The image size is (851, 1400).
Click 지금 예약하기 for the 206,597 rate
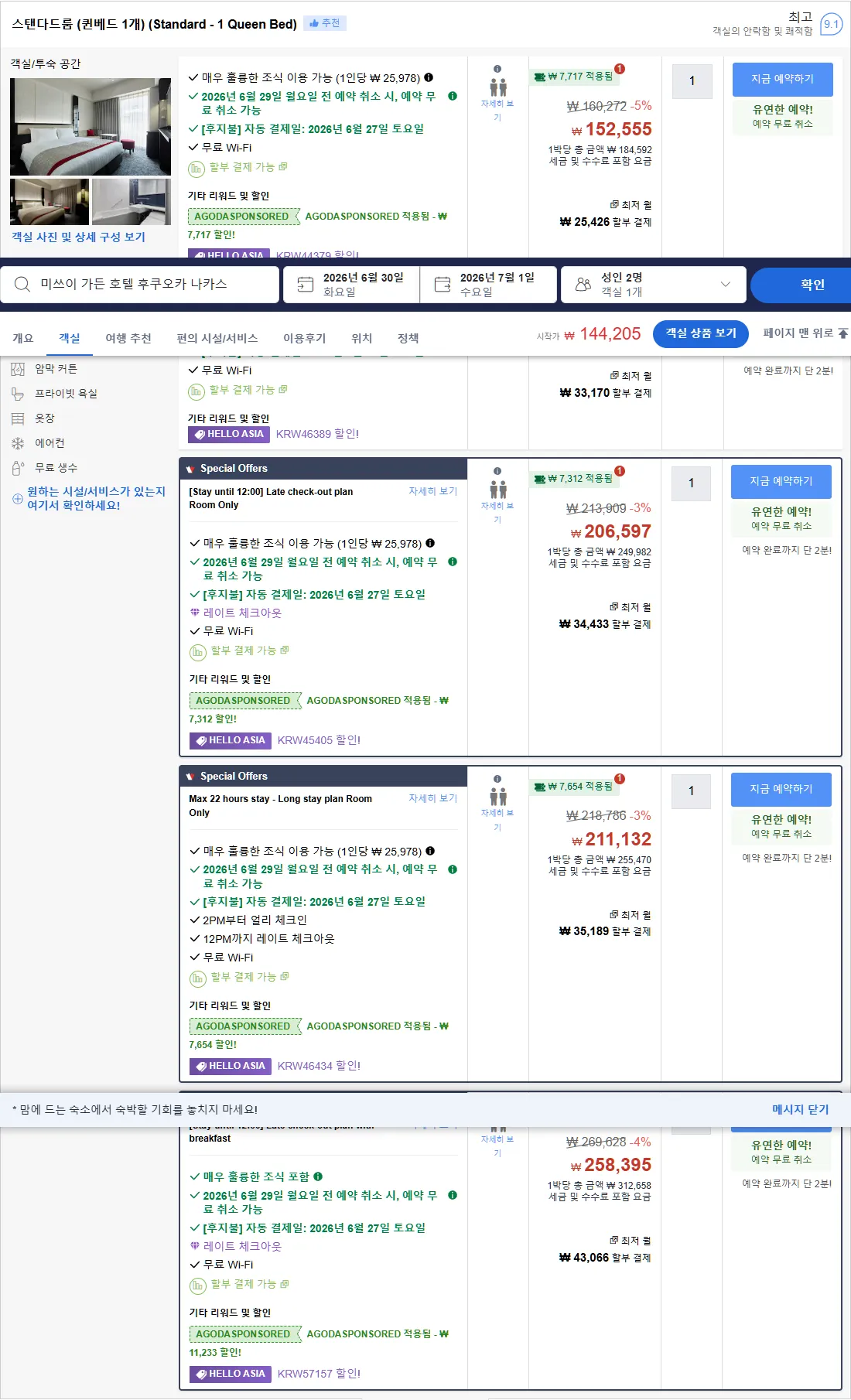(x=781, y=481)
